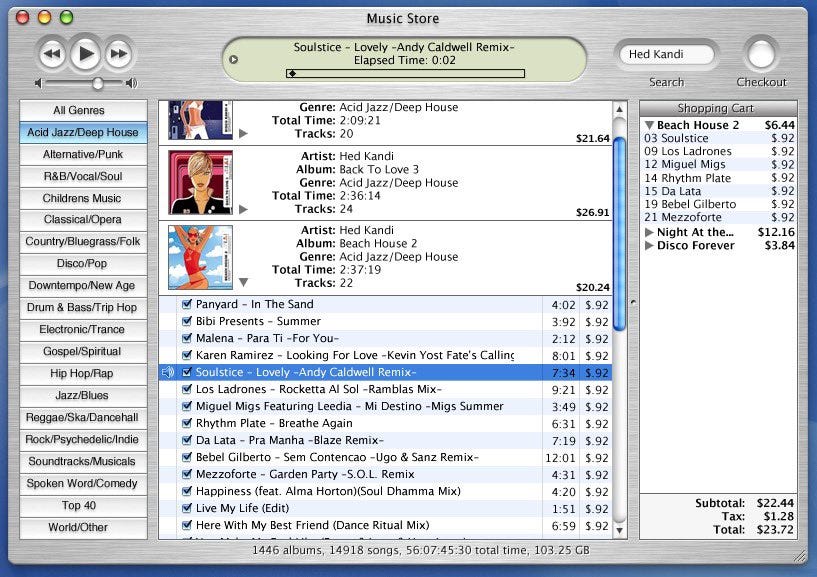Image resolution: width=817 pixels, height=577 pixels.
Task: Uncheck Miguel Migs Featuring Leedia checkbox
Action: click(187, 406)
